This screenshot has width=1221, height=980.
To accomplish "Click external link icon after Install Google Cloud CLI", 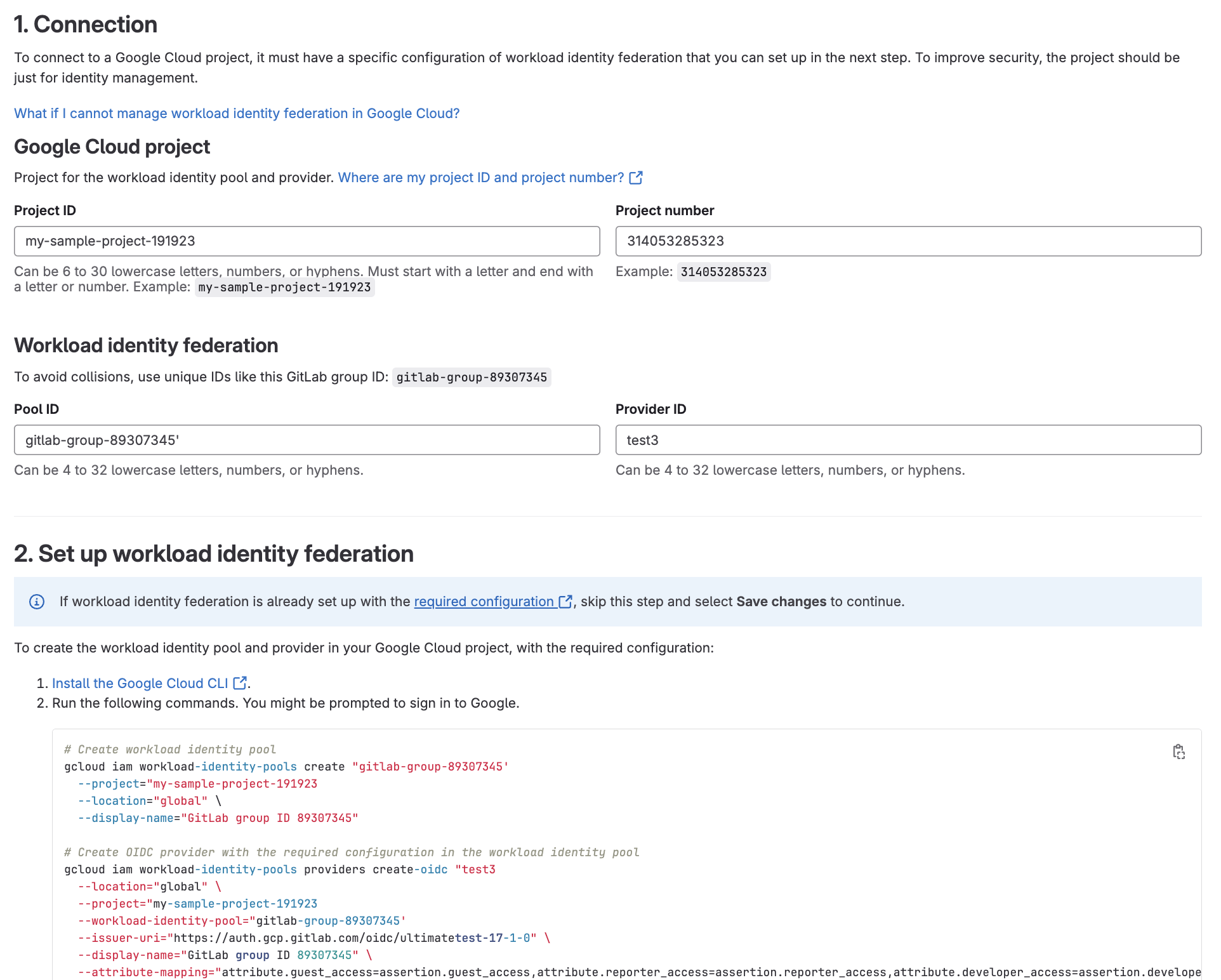I will [240, 683].
